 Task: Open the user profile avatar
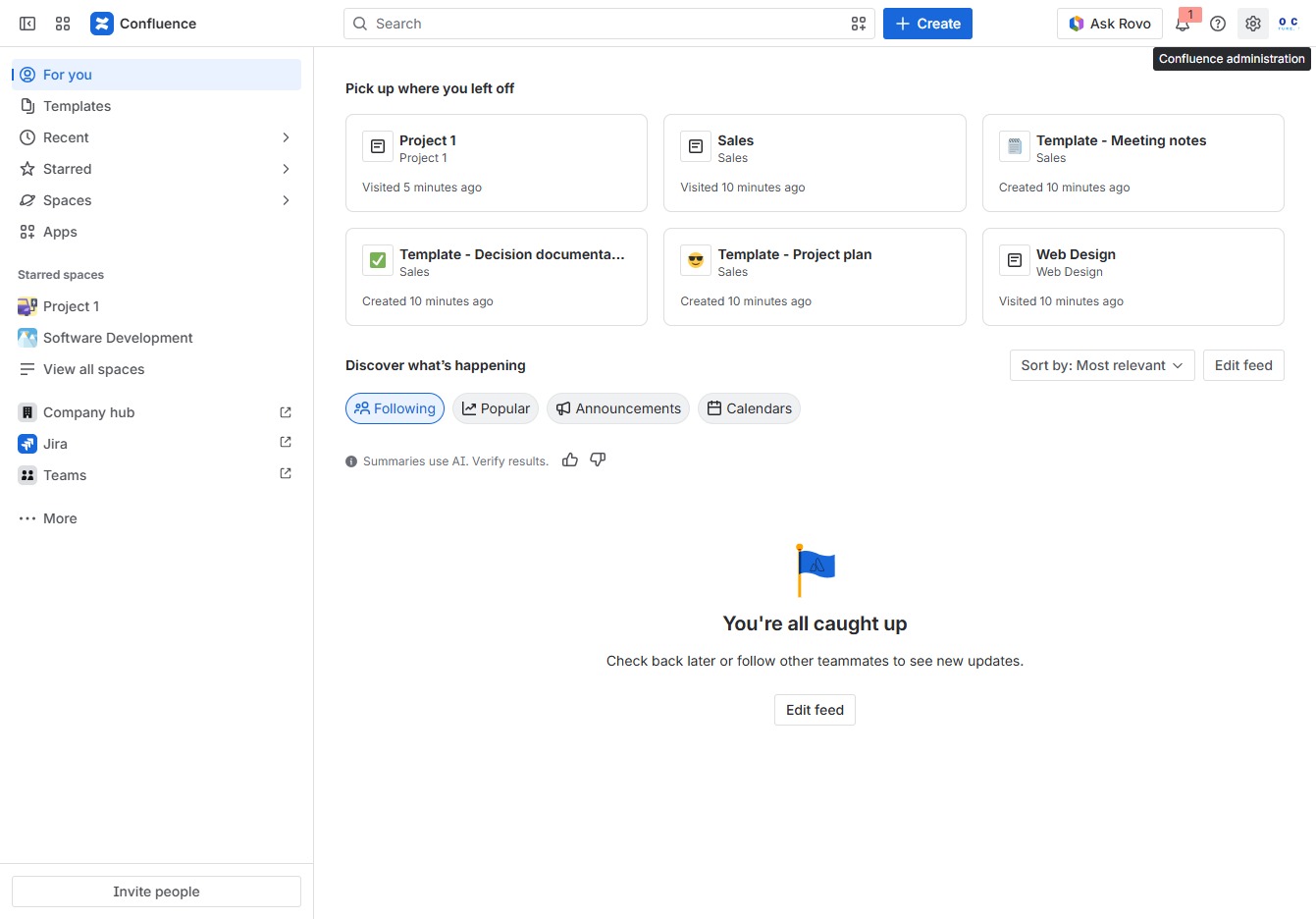[1289, 24]
